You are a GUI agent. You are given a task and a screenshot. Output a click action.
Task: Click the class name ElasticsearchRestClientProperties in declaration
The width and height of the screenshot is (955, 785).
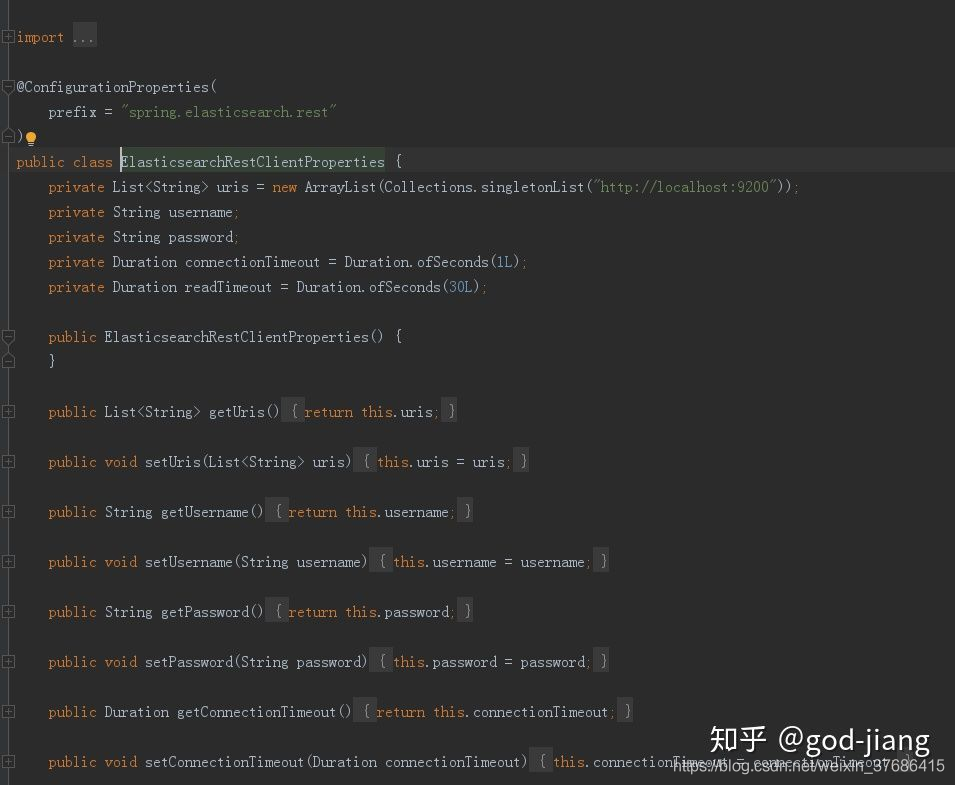pos(253,162)
